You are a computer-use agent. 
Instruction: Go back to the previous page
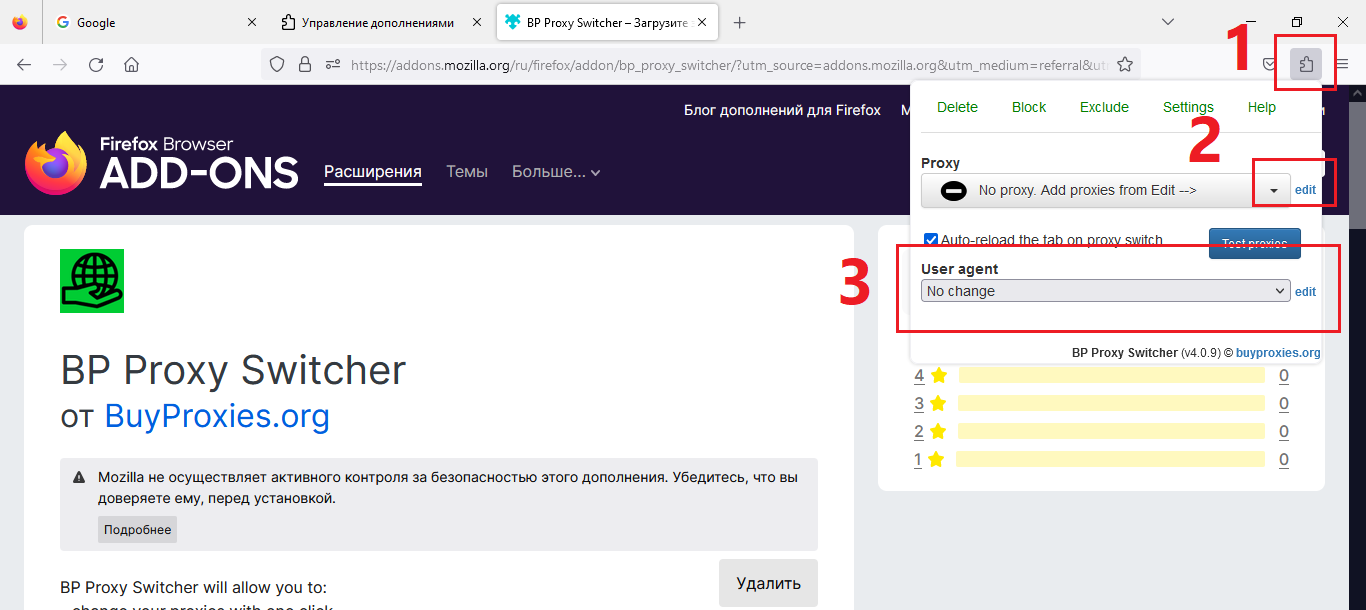pyautogui.click(x=24, y=65)
